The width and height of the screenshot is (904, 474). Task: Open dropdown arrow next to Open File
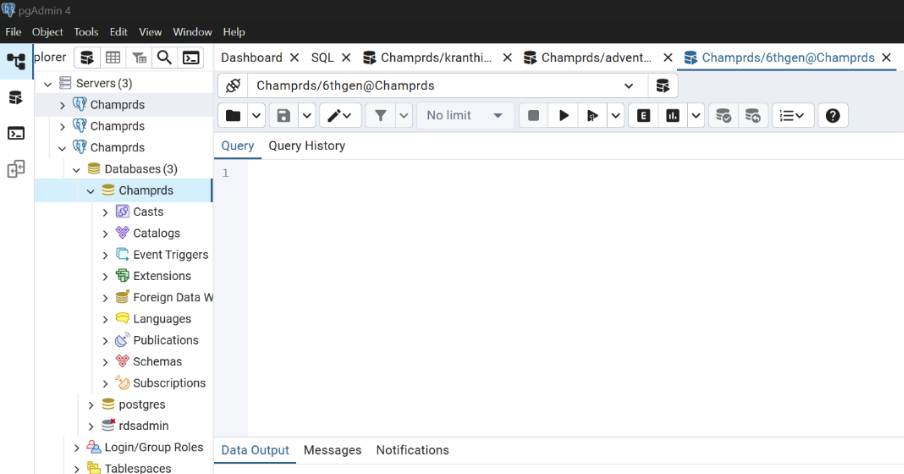(x=256, y=116)
